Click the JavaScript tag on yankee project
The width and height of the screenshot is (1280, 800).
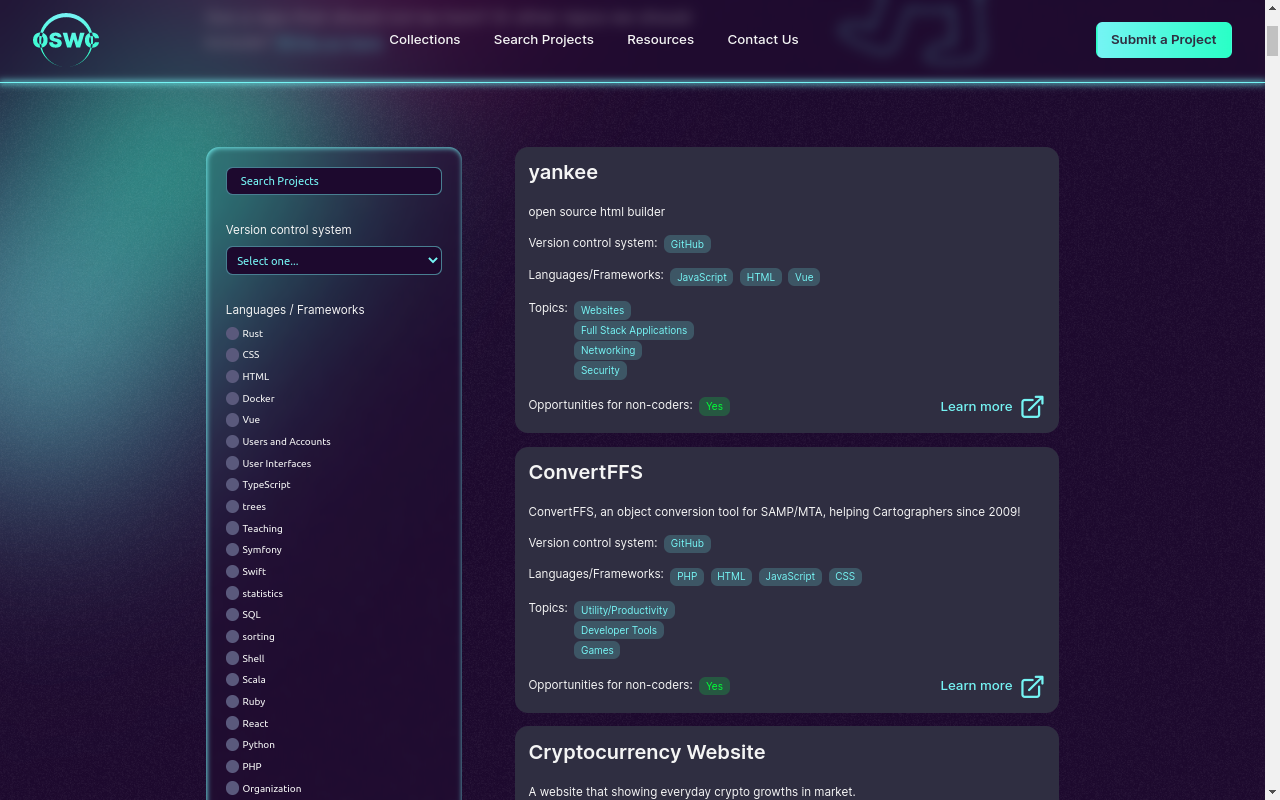tap(701, 277)
